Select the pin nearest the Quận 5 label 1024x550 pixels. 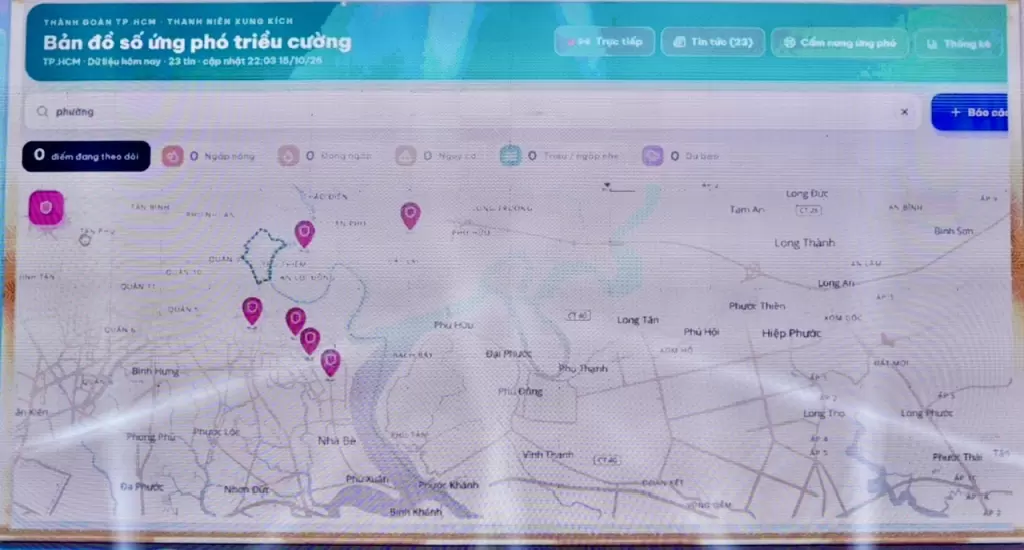point(252,311)
